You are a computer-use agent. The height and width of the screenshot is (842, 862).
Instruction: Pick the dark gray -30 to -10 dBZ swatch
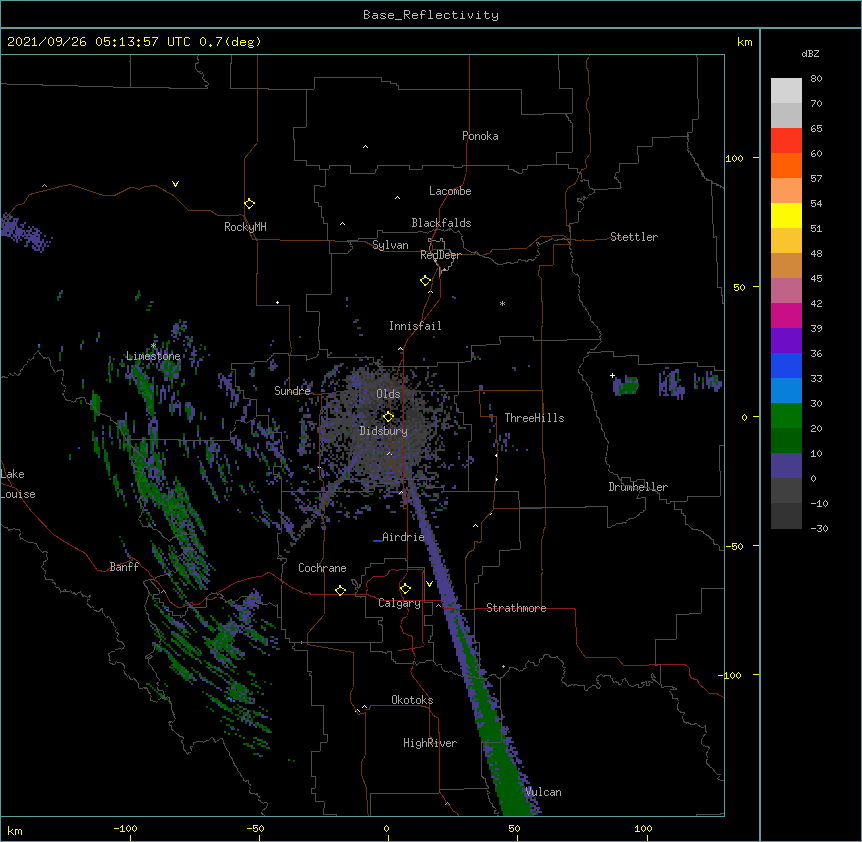786,516
